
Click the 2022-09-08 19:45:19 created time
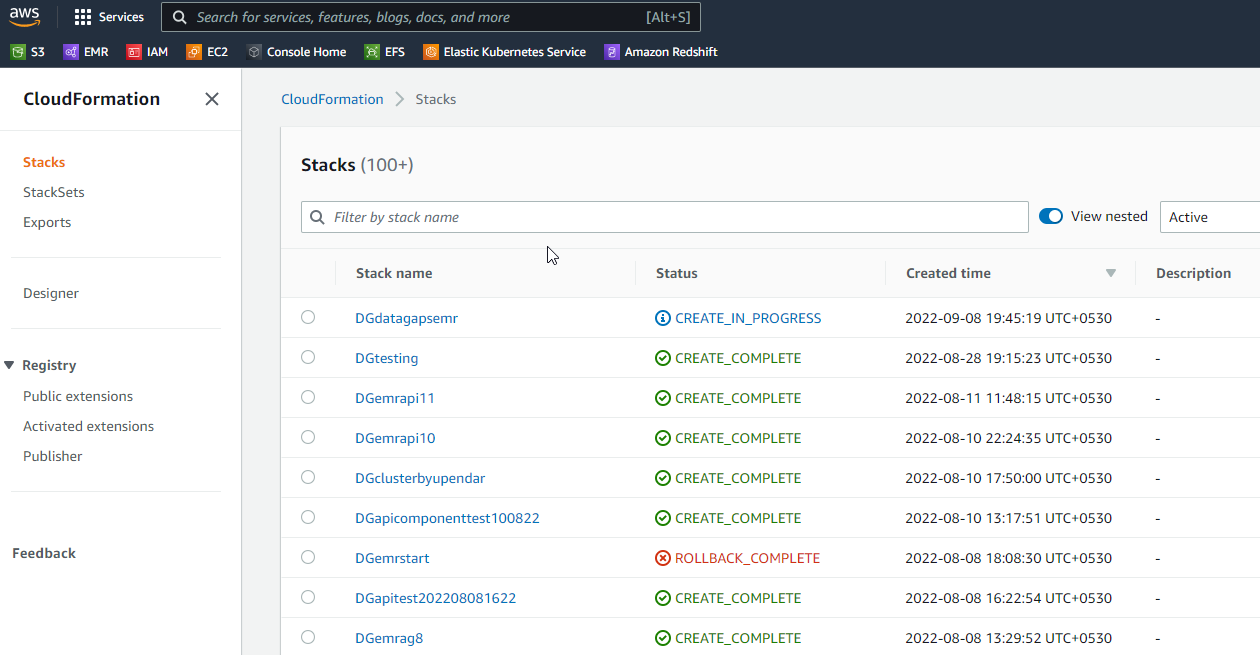click(x=1009, y=318)
